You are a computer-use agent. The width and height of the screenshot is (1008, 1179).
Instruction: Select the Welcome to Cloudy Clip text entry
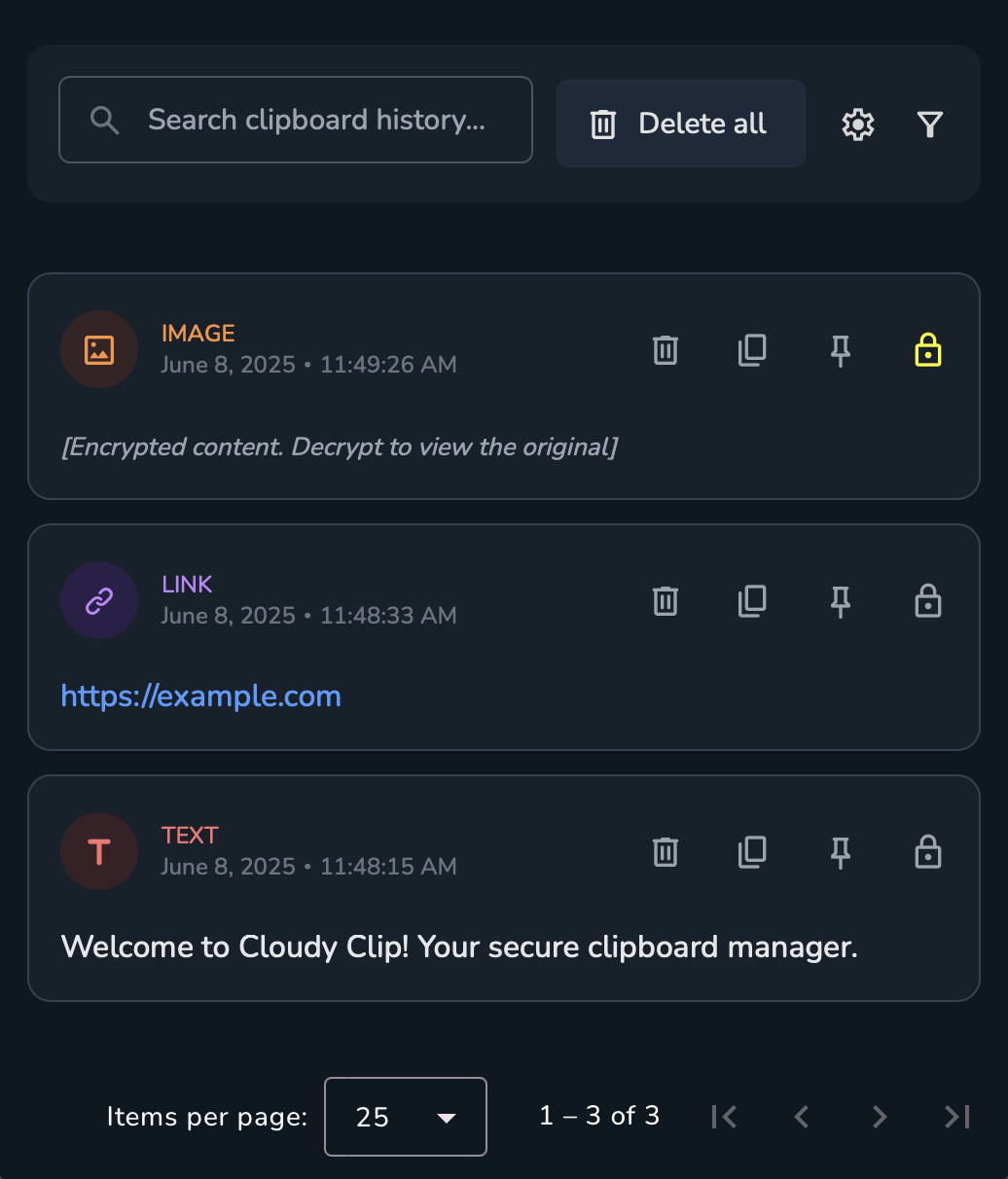(459, 947)
